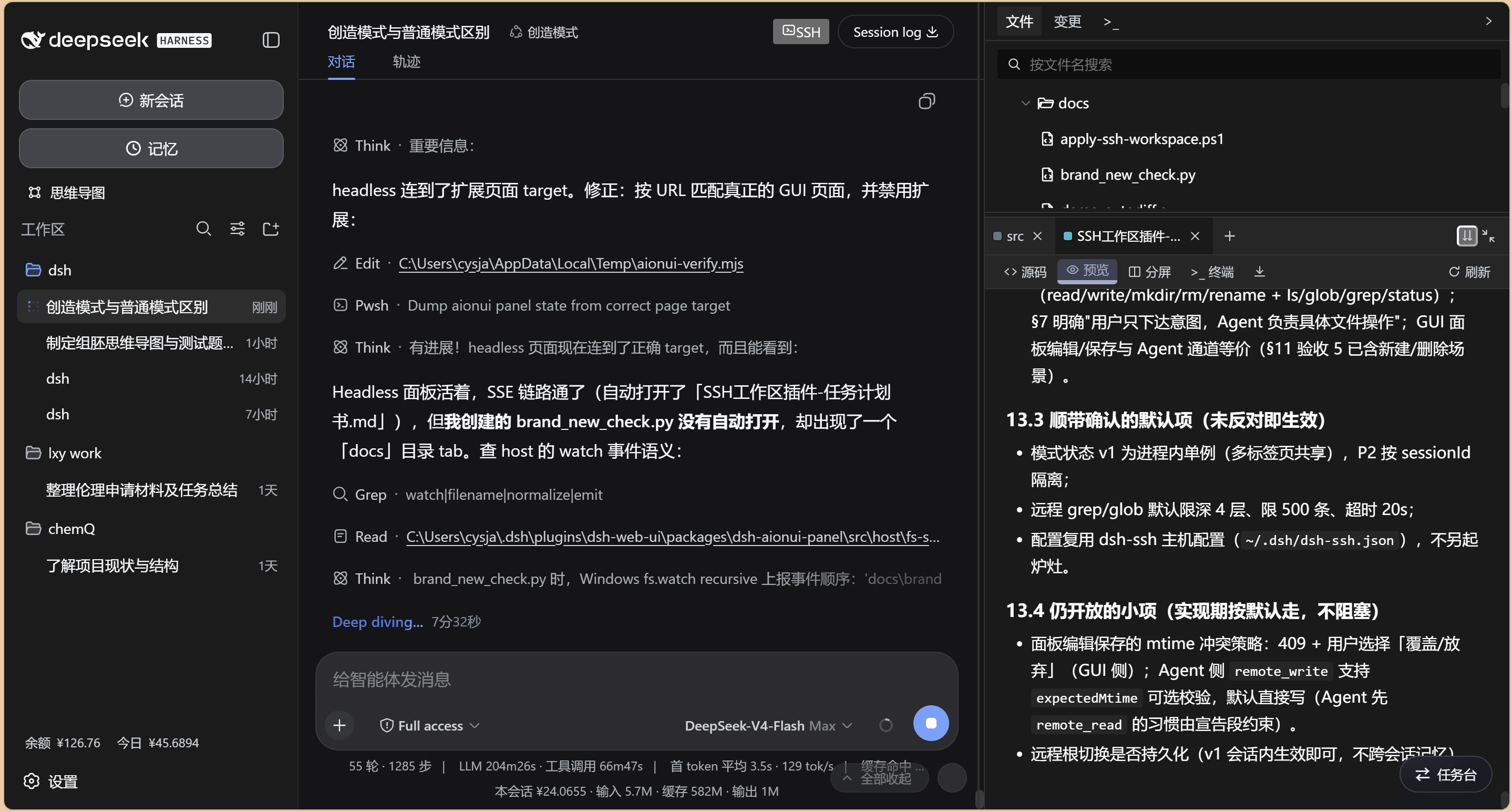This screenshot has height=812, width=1512.
Task: Click 全部收起 collapse-all control
Action: point(879,778)
